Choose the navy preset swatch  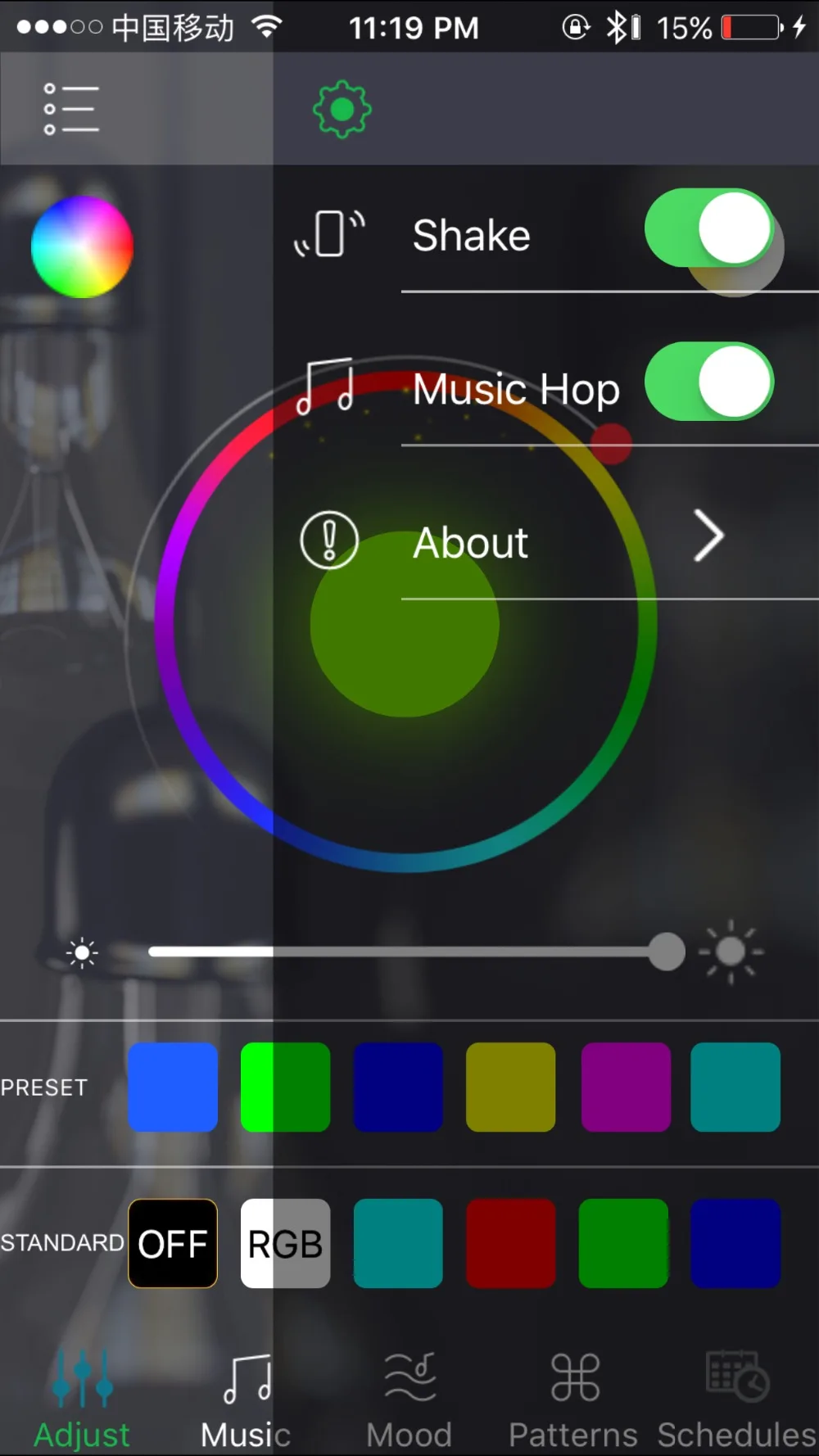(x=398, y=1087)
